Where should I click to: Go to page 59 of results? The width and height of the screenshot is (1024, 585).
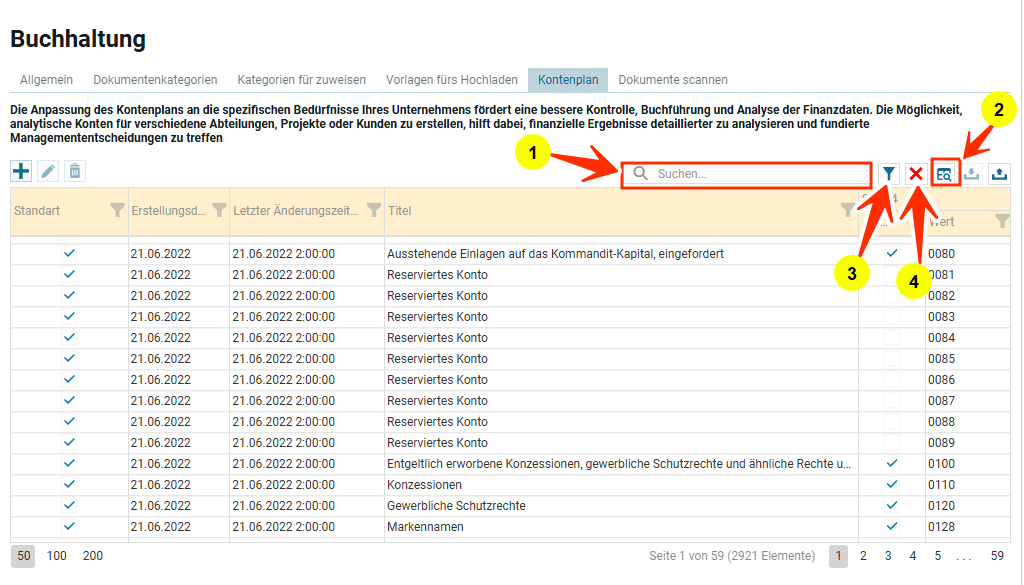[x=997, y=556]
